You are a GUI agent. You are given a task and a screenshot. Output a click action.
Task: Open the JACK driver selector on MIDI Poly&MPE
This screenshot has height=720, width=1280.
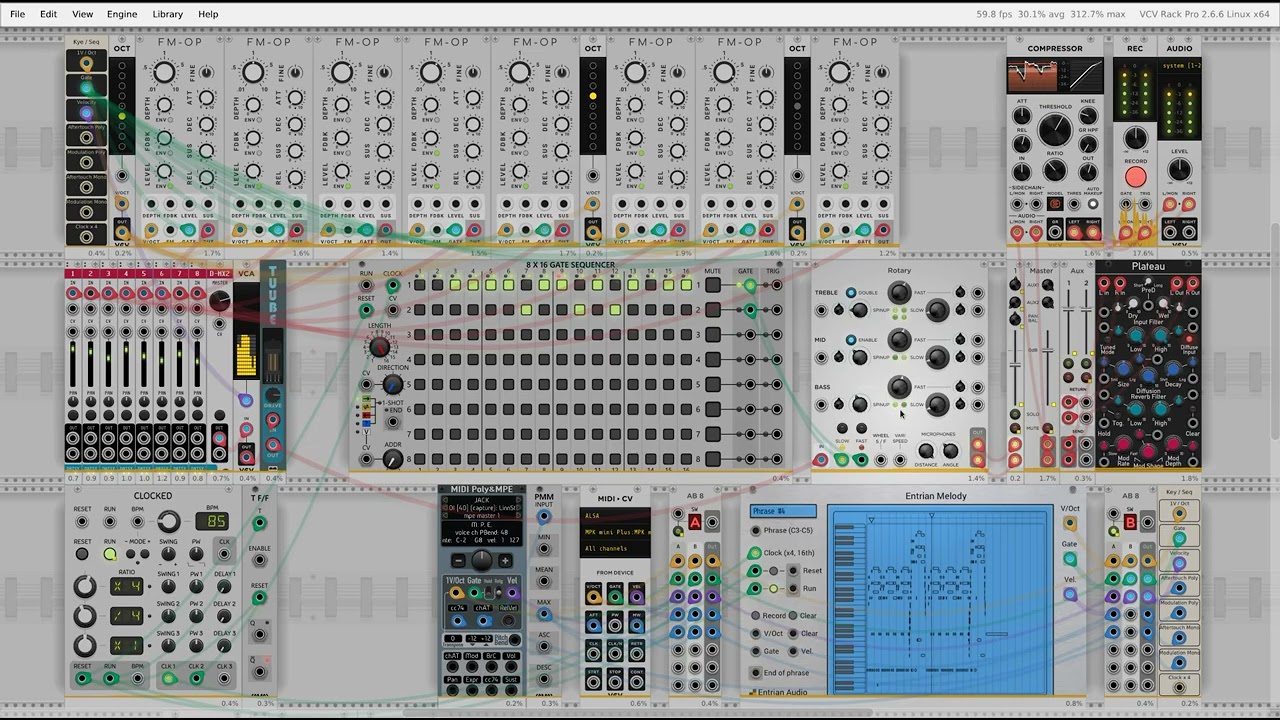coord(482,500)
